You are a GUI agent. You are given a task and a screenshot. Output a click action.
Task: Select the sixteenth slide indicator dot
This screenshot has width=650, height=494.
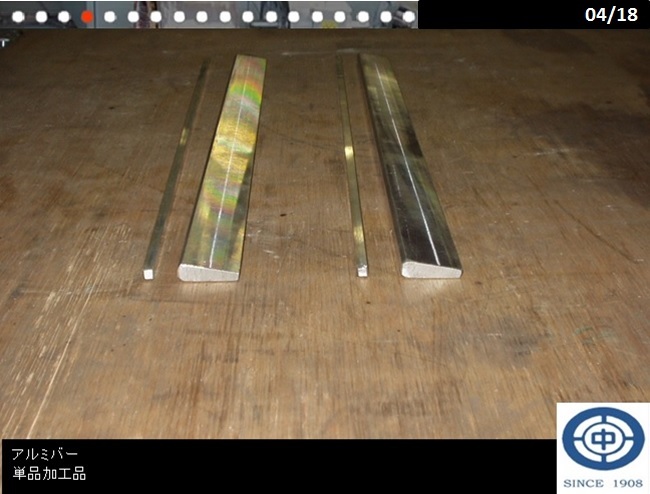click(363, 16)
